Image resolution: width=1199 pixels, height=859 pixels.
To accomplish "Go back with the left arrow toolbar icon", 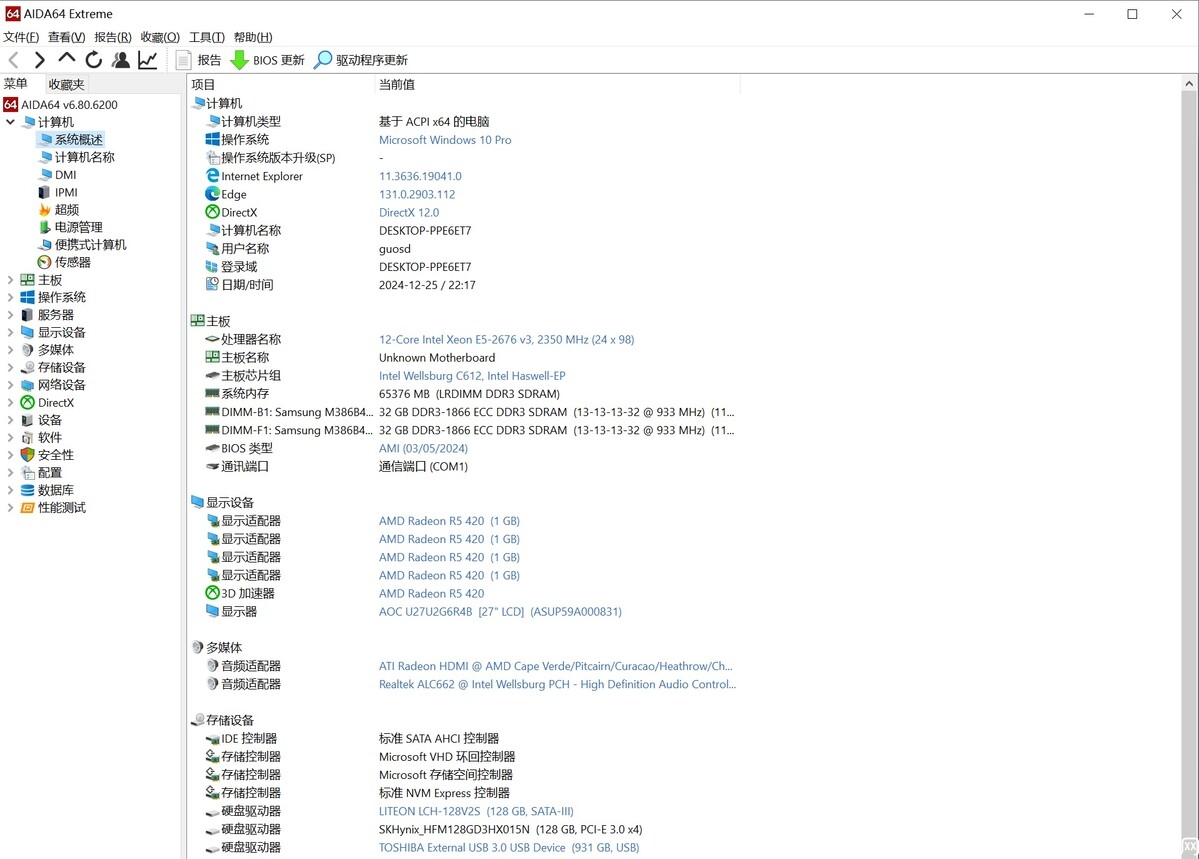I will (x=14, y=60).
